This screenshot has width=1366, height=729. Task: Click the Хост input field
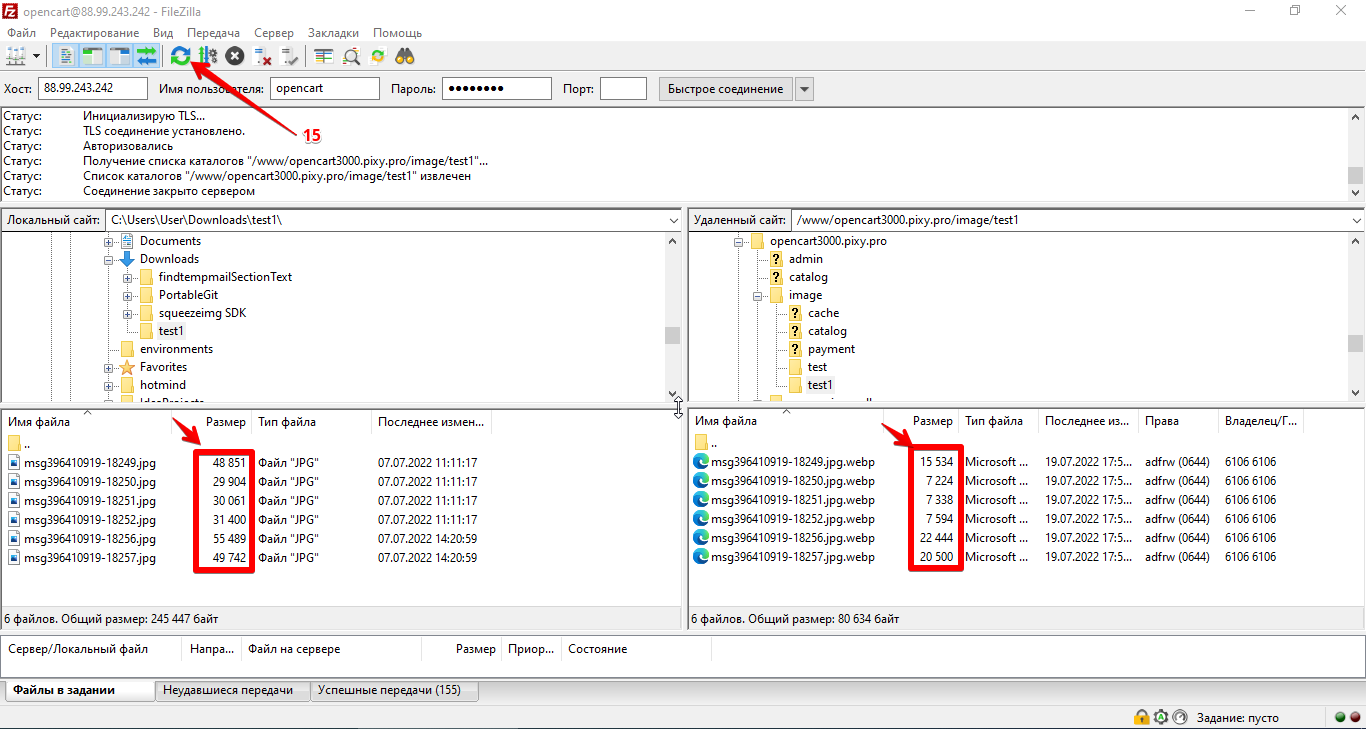coord(93,89)
